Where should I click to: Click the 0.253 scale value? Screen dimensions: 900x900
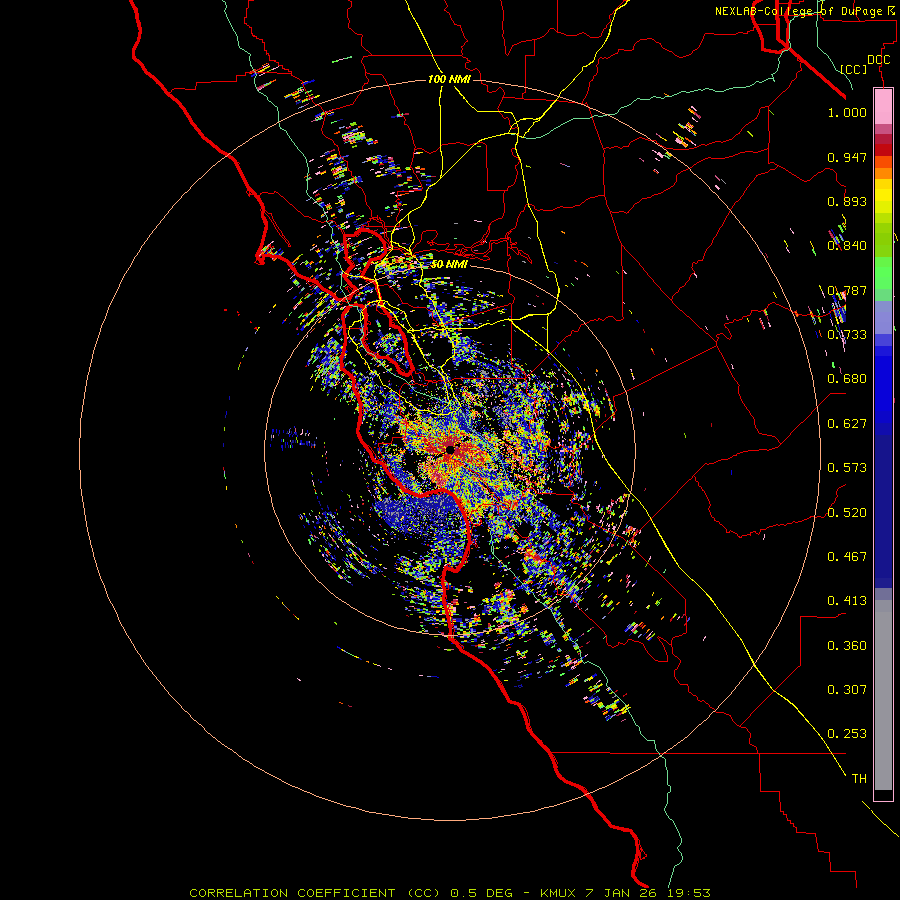847,734
